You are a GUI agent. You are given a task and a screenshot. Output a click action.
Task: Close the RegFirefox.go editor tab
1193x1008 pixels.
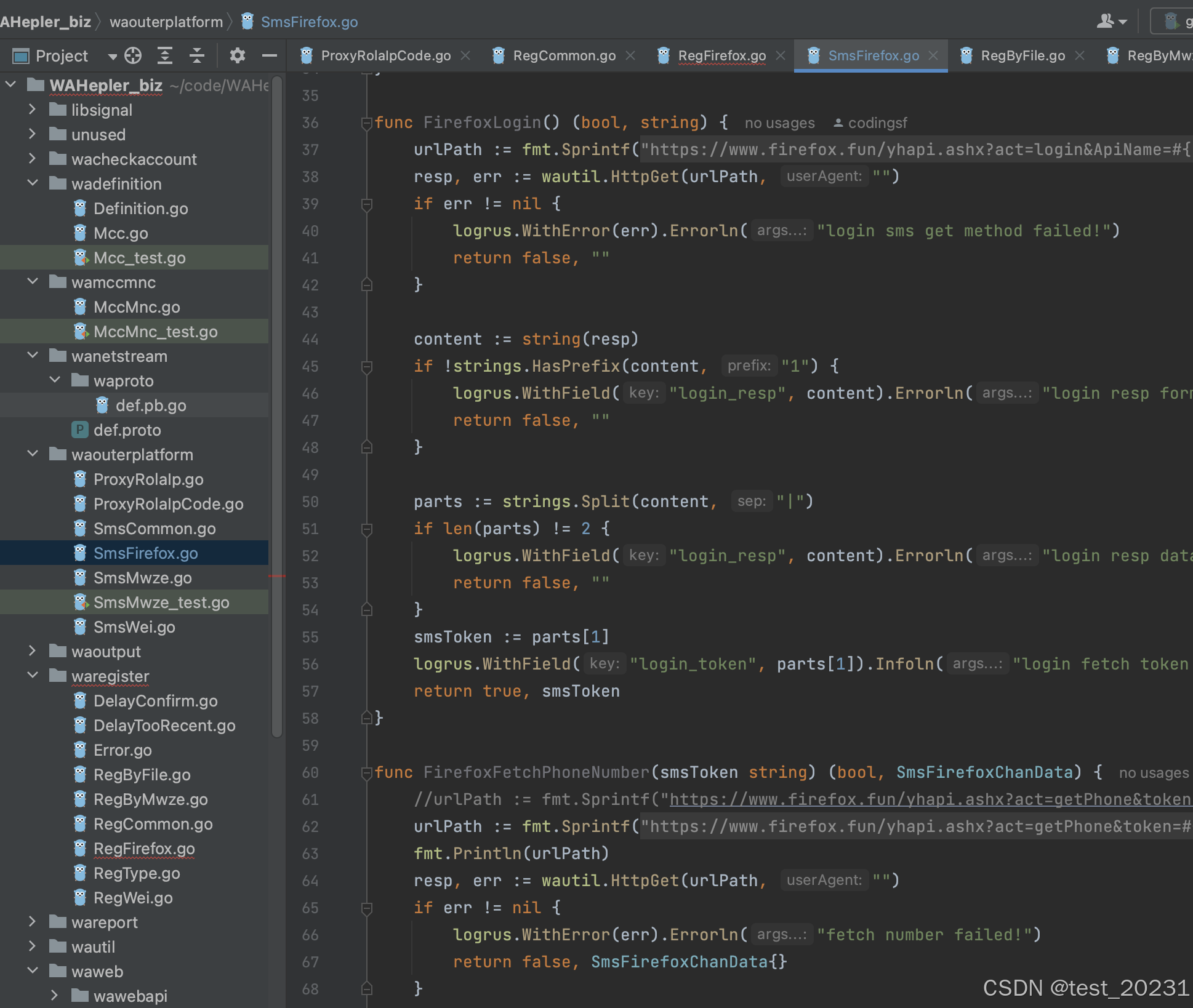click(781, 55)
